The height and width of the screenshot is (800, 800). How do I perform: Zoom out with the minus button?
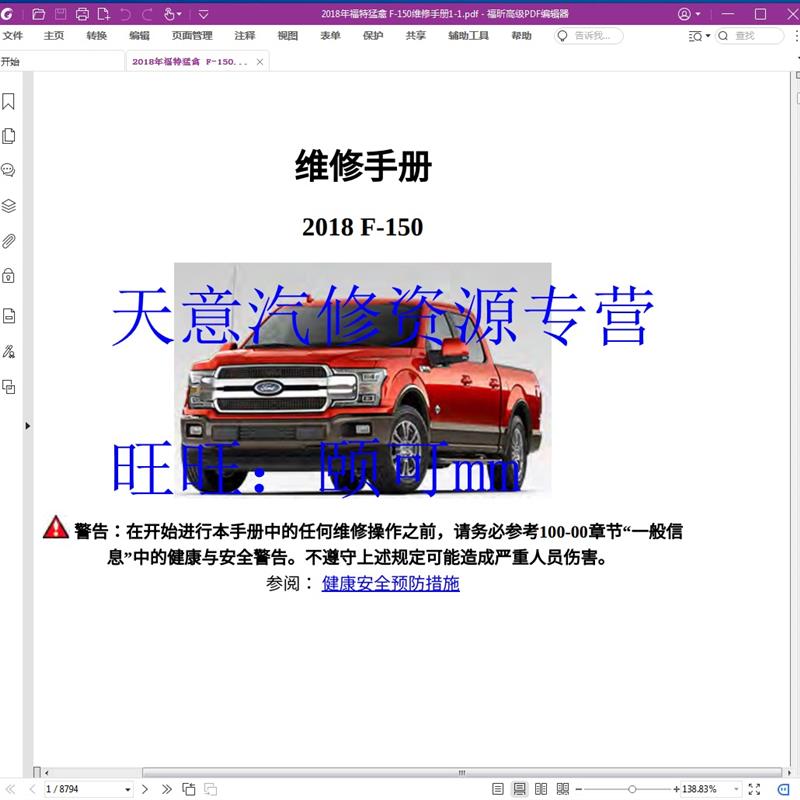coord(579,789)
